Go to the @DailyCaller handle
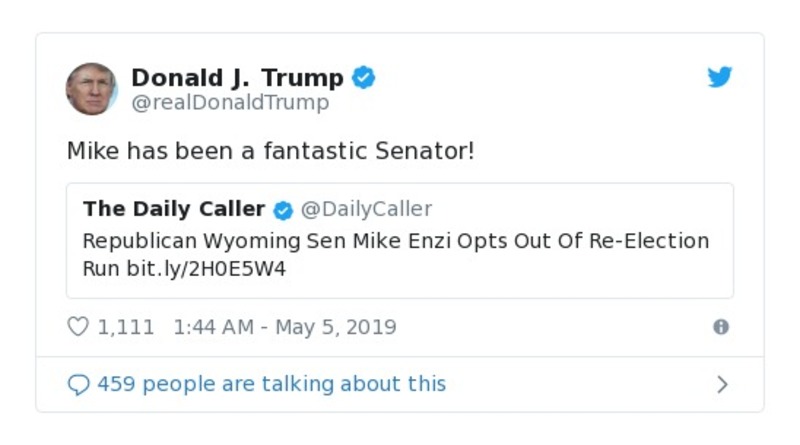The width and height of the screenshot is (800, 445). click(x=366, y=209)
